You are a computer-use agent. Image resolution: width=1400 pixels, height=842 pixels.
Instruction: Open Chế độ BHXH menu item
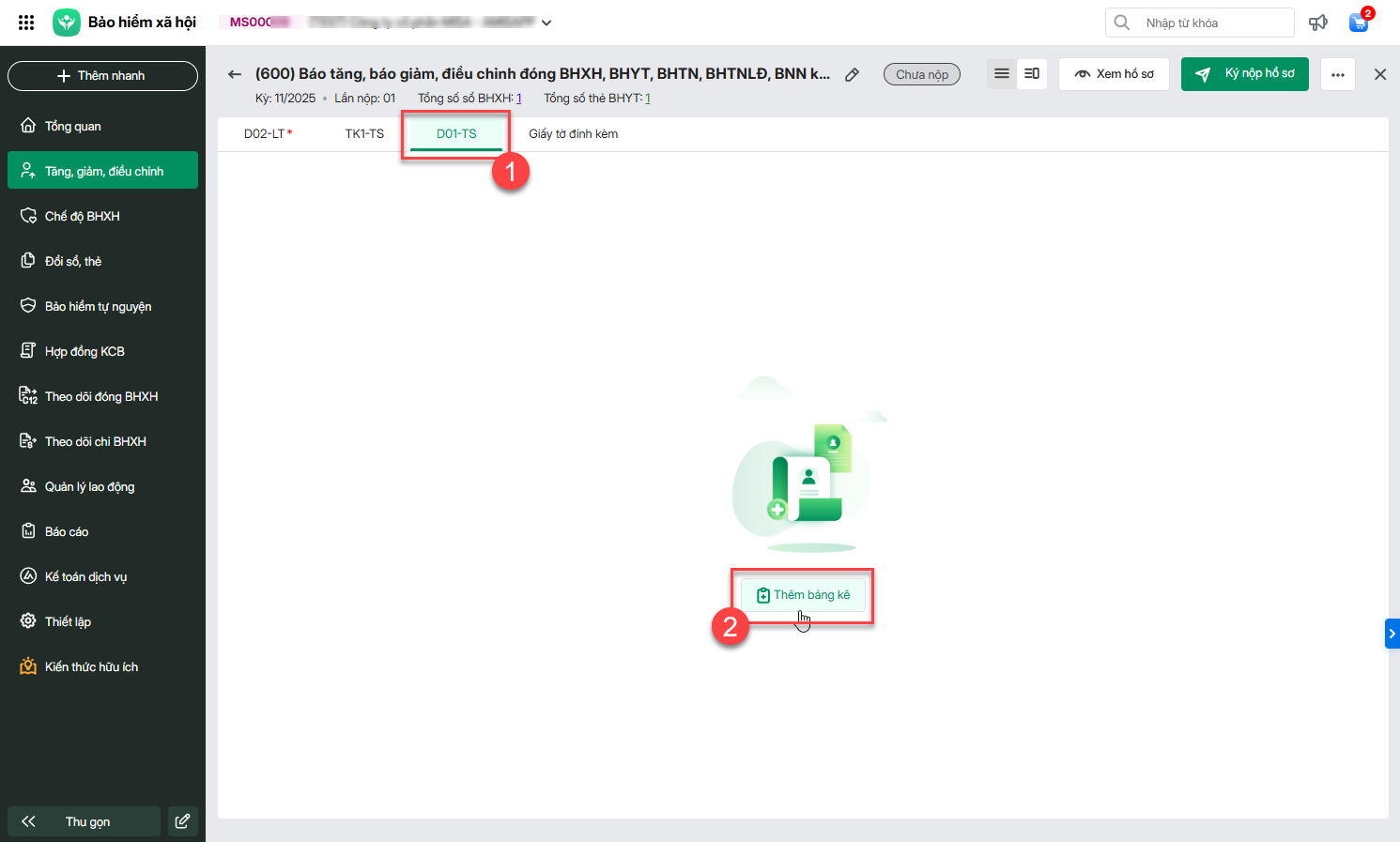[x=102, y=216]
